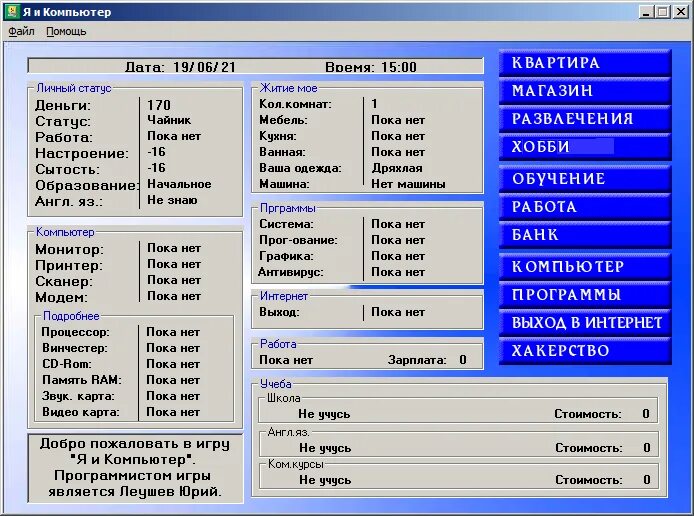Open the КОМПЬЮТЕР button
This screenshot has height=516, width=694.
tap(585, 266)
